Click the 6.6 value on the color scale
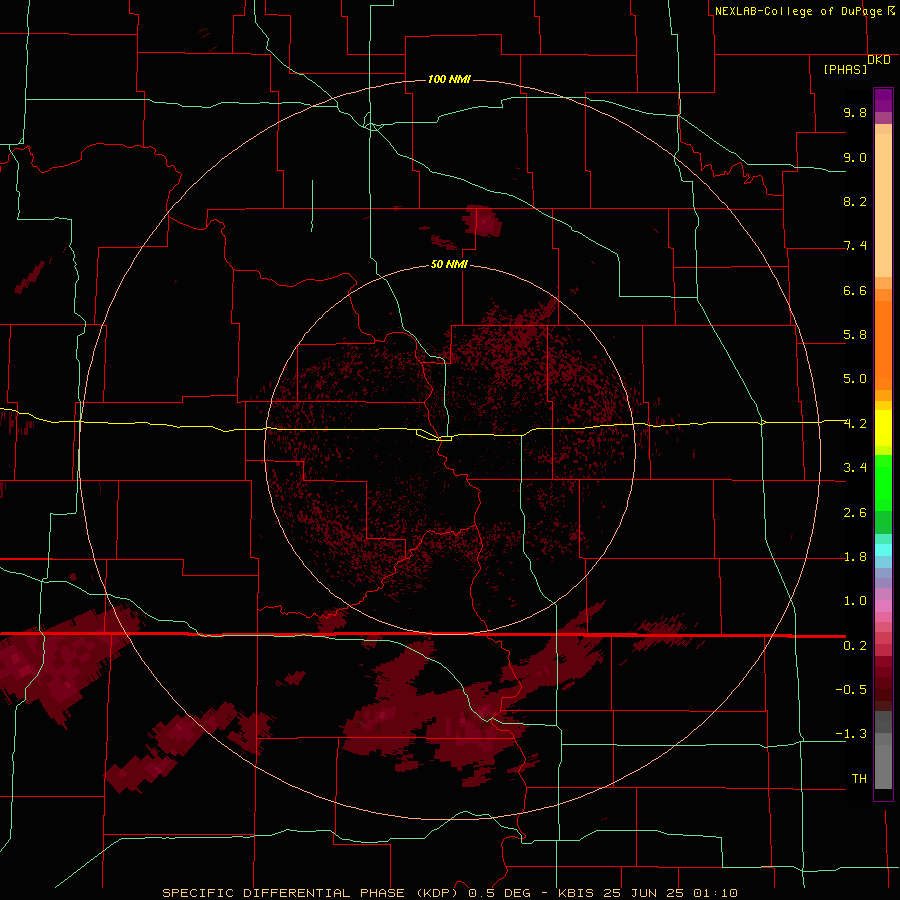The image size is (900, 900). (855, 290)
